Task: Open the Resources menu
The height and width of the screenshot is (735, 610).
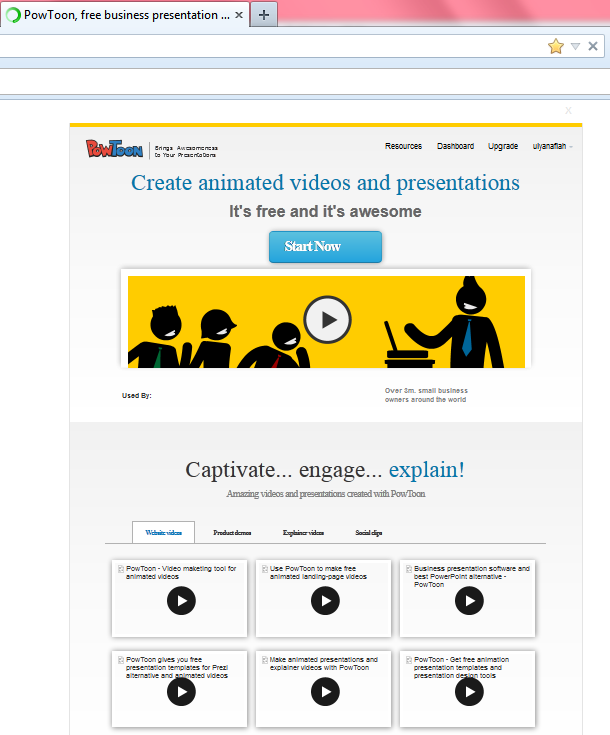Action: click(403, 146)
